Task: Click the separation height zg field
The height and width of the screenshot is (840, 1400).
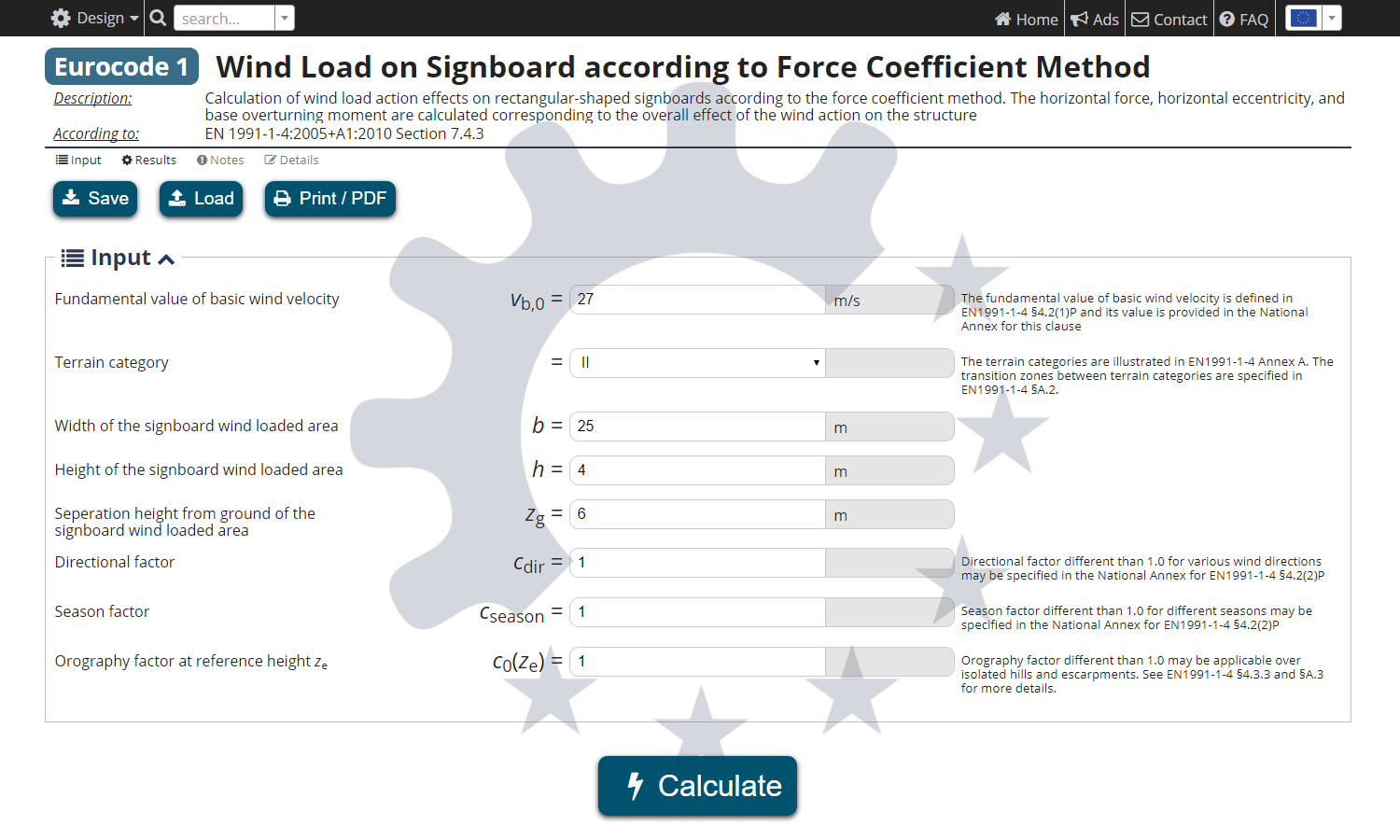Action: [x=697, y=513]
